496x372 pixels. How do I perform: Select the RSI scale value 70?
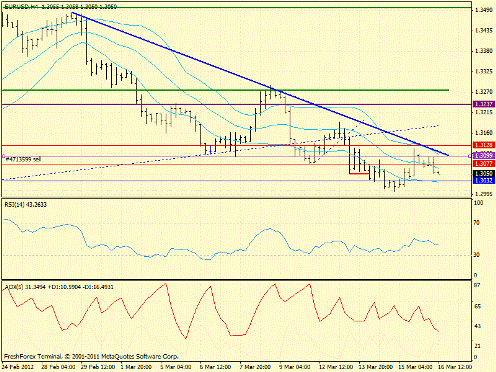[x=477, y=223]
